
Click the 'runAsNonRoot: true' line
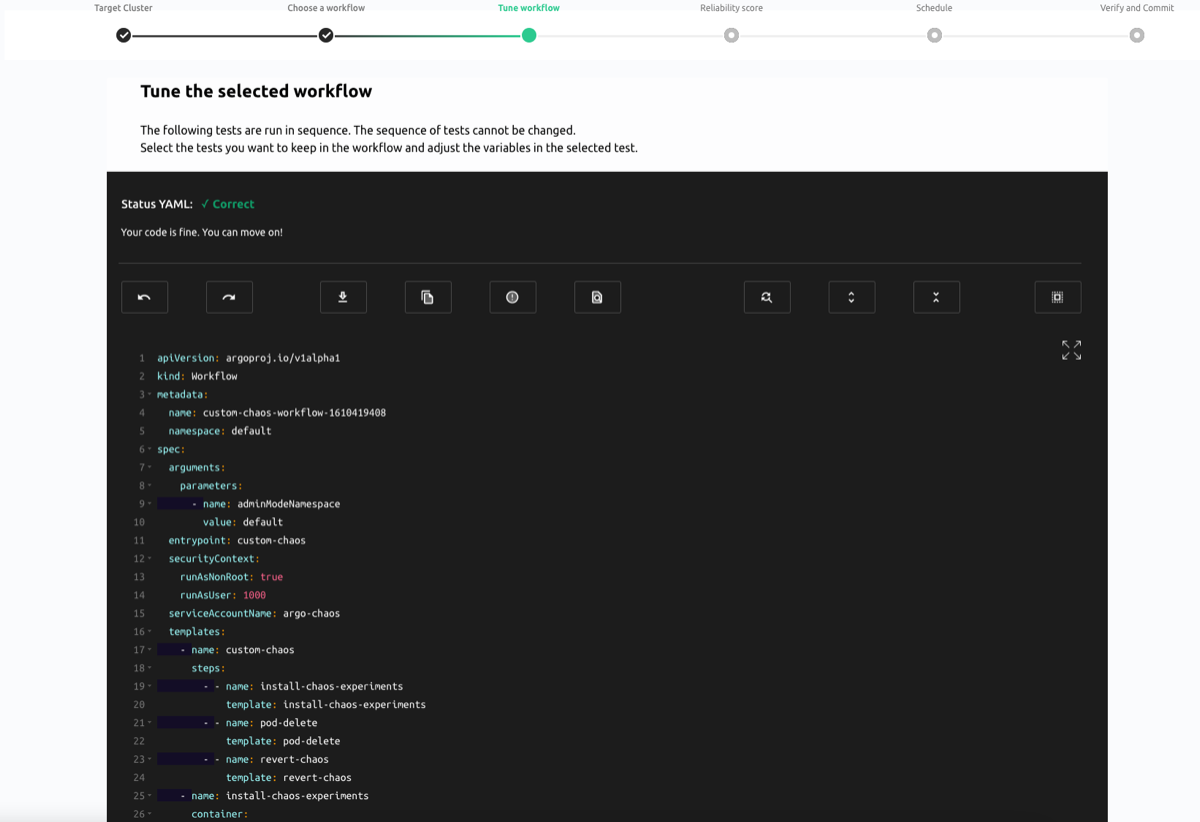pos(231,577)
